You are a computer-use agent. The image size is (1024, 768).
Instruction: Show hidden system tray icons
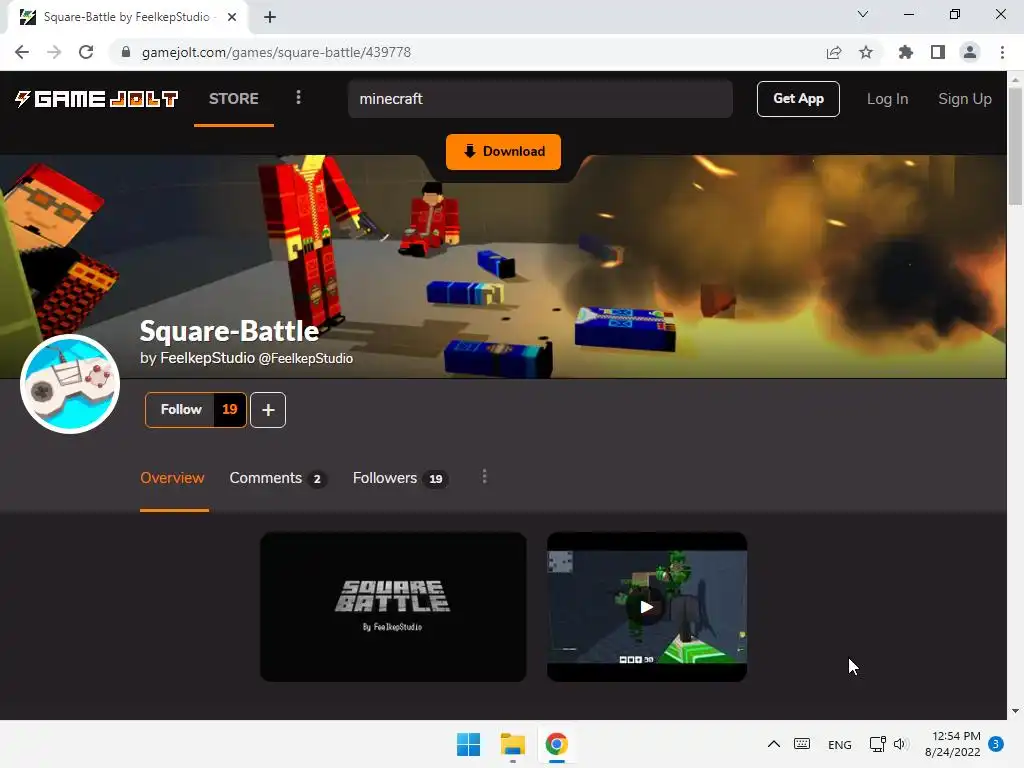774,744
